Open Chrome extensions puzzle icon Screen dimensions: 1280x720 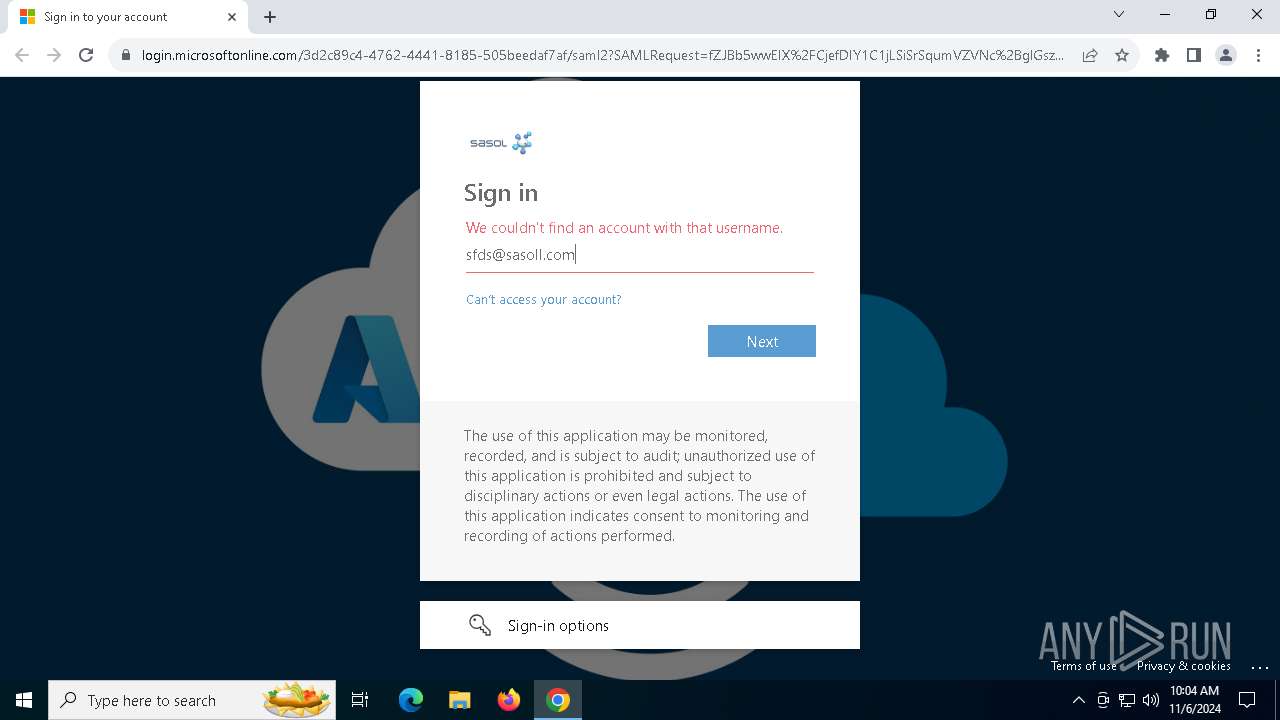tap(1162, 55)
